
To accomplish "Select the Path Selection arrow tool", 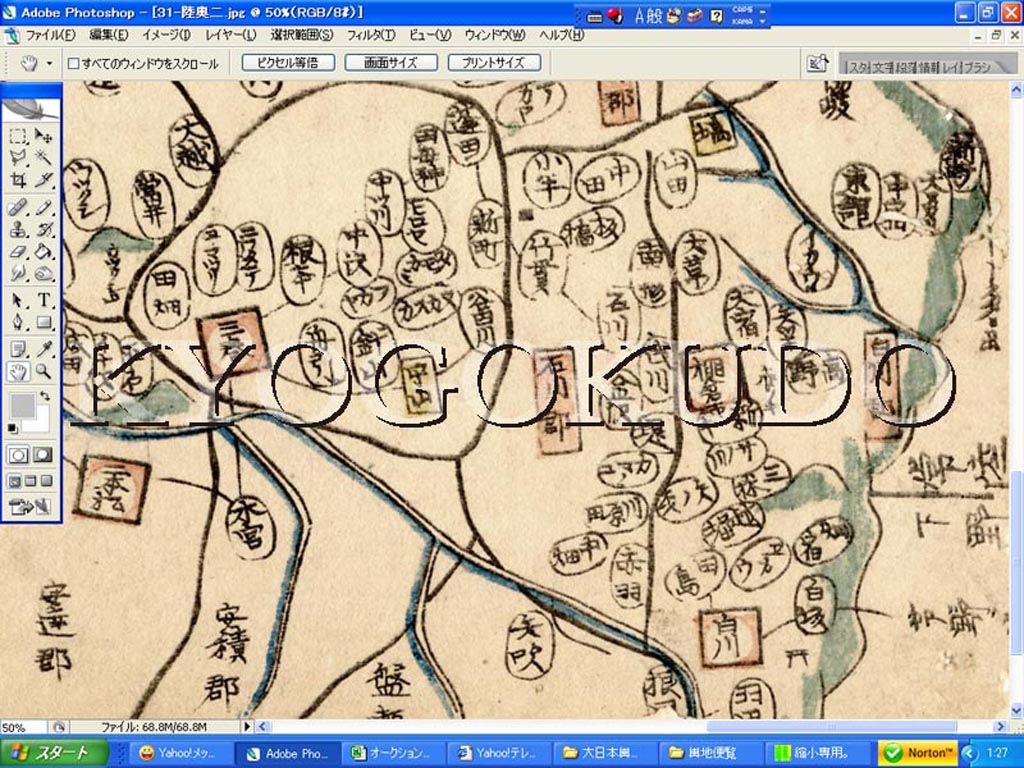I will pyautogui.click(x=18, y=301).
